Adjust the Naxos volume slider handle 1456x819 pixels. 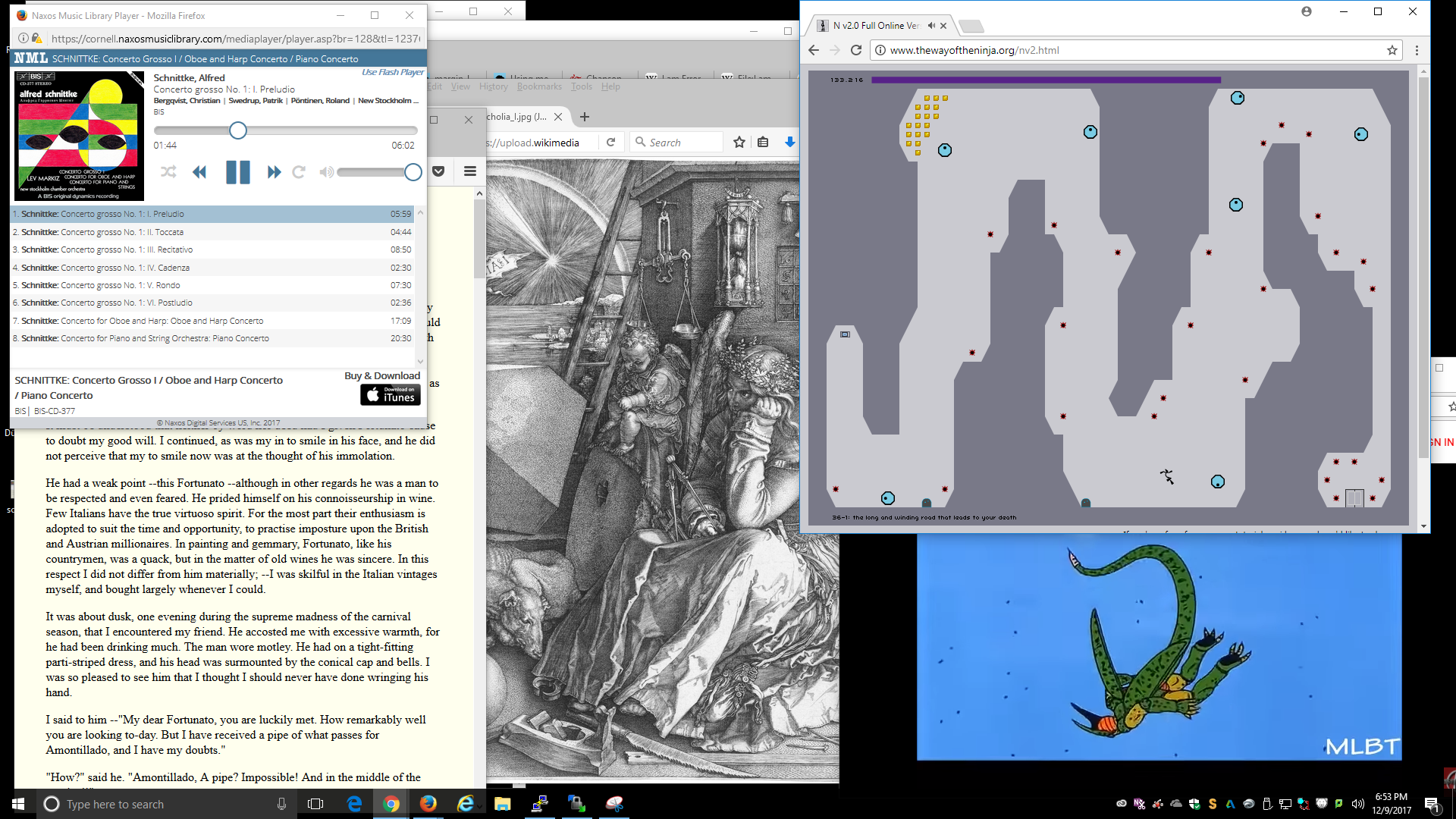[413, 172]
